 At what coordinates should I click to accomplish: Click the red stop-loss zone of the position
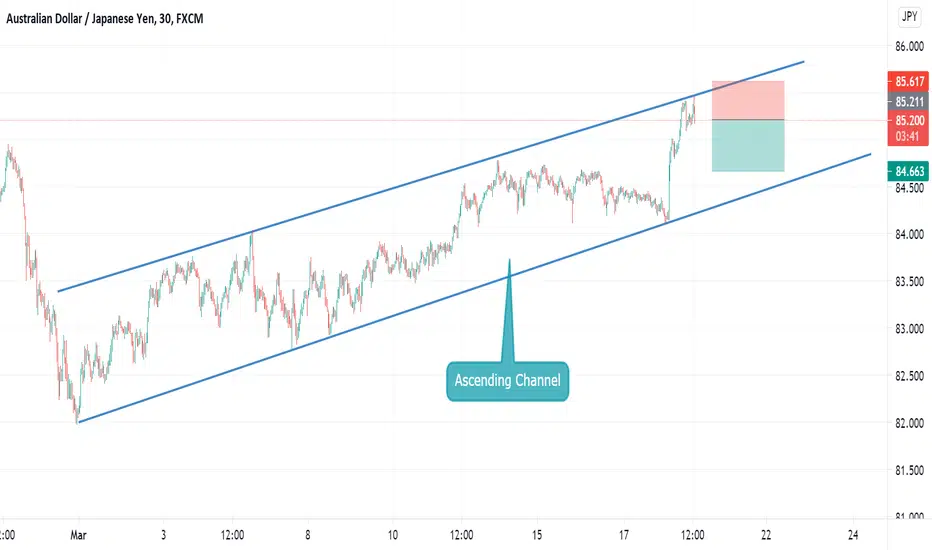[747, 100]
